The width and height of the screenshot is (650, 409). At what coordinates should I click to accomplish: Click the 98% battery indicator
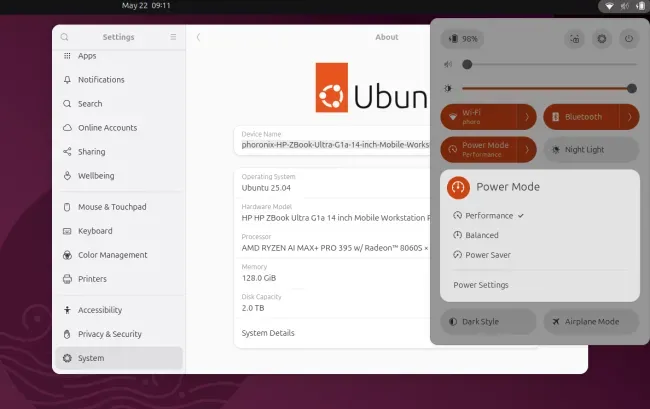[x=463, y=39]
